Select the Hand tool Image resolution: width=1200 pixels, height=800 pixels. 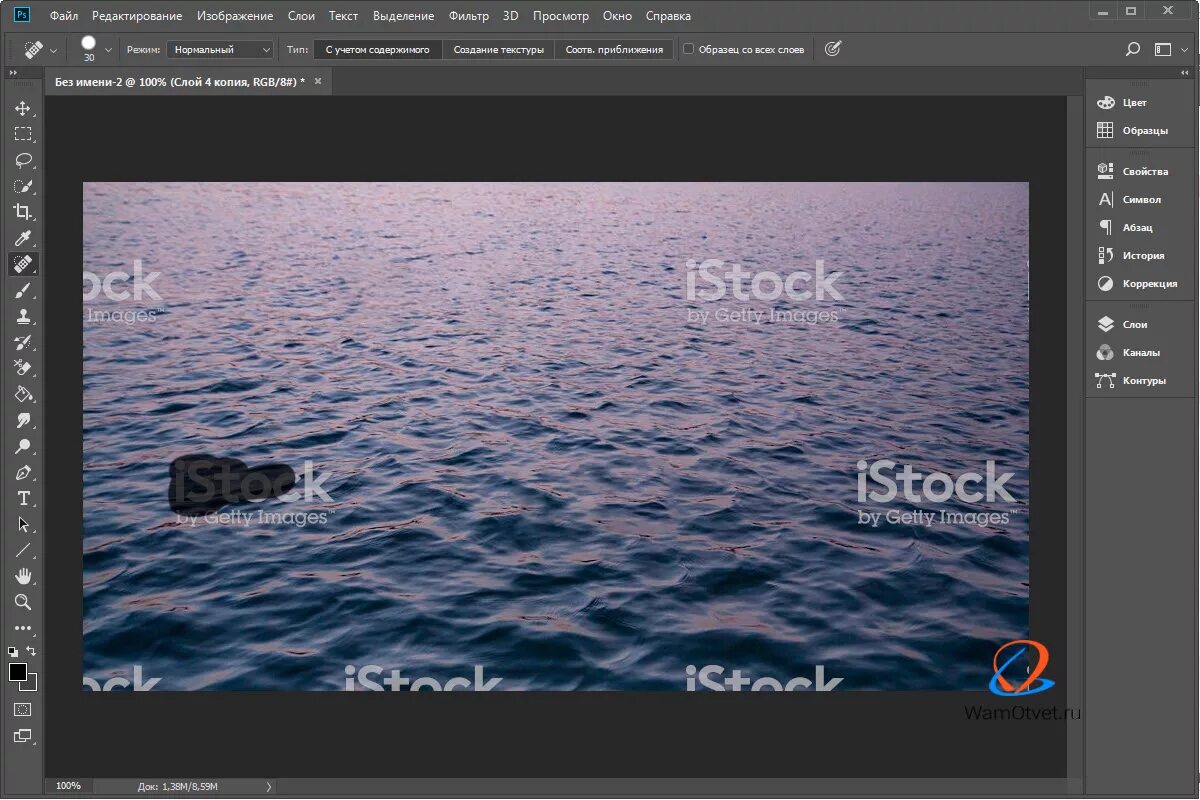point(23,576)
